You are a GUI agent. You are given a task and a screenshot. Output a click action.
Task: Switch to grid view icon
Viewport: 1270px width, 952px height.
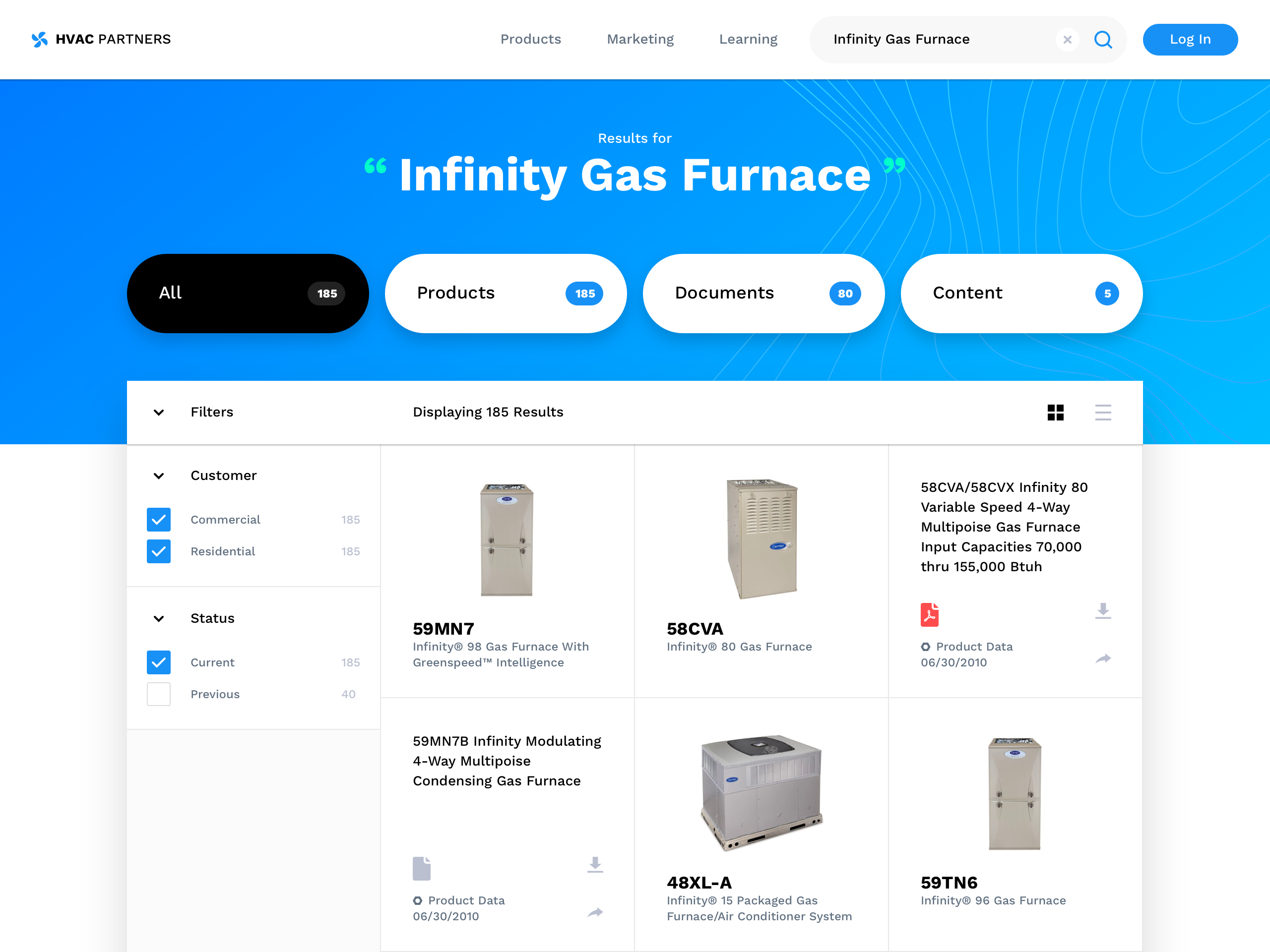(1055, 413)
